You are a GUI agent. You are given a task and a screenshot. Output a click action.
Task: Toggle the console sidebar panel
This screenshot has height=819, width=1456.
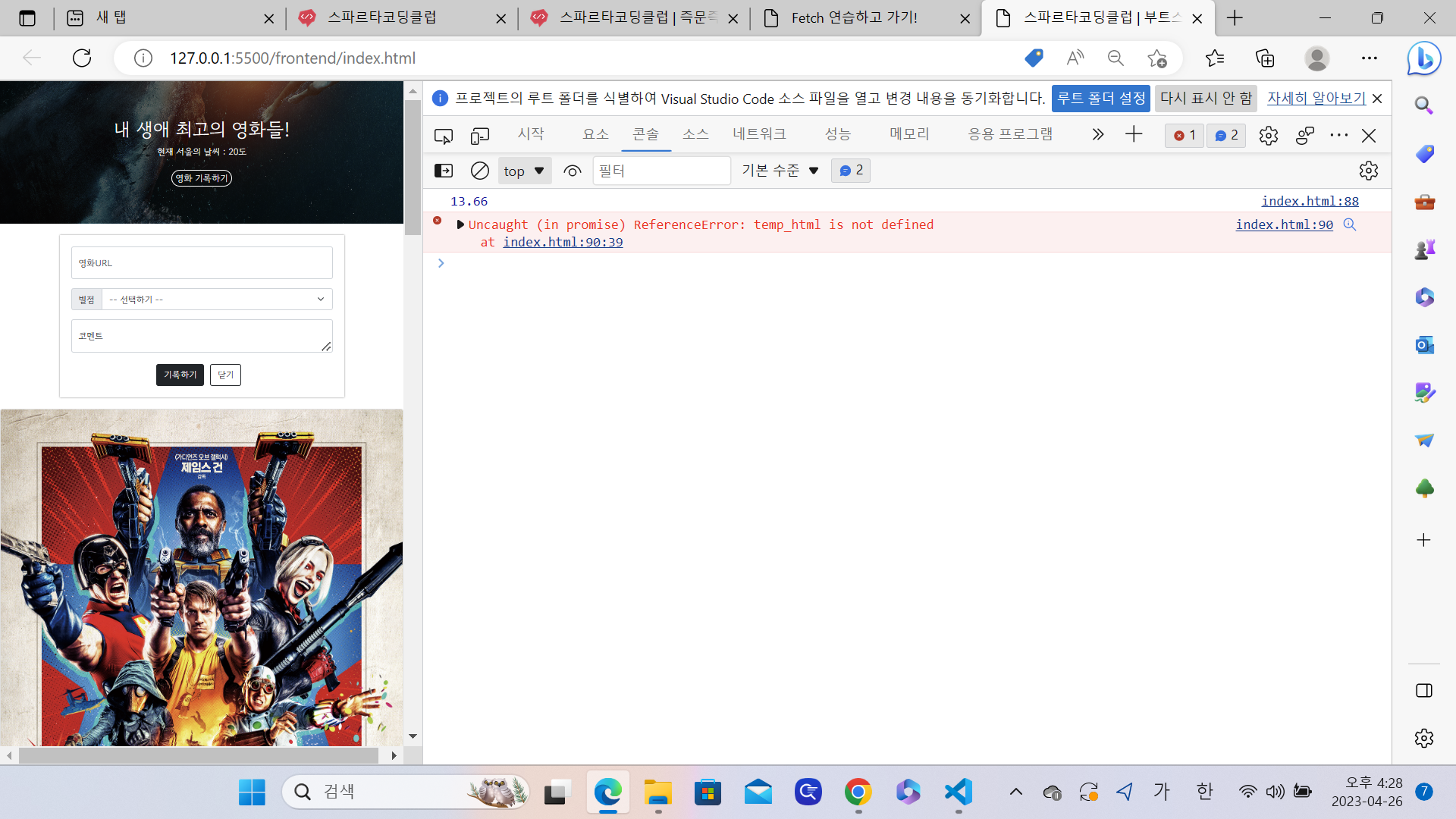[444, 171]
